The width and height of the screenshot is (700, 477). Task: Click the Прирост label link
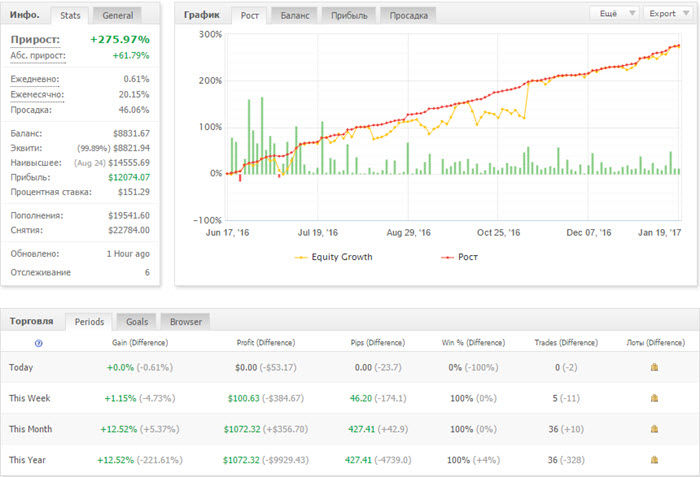point(35,39)
